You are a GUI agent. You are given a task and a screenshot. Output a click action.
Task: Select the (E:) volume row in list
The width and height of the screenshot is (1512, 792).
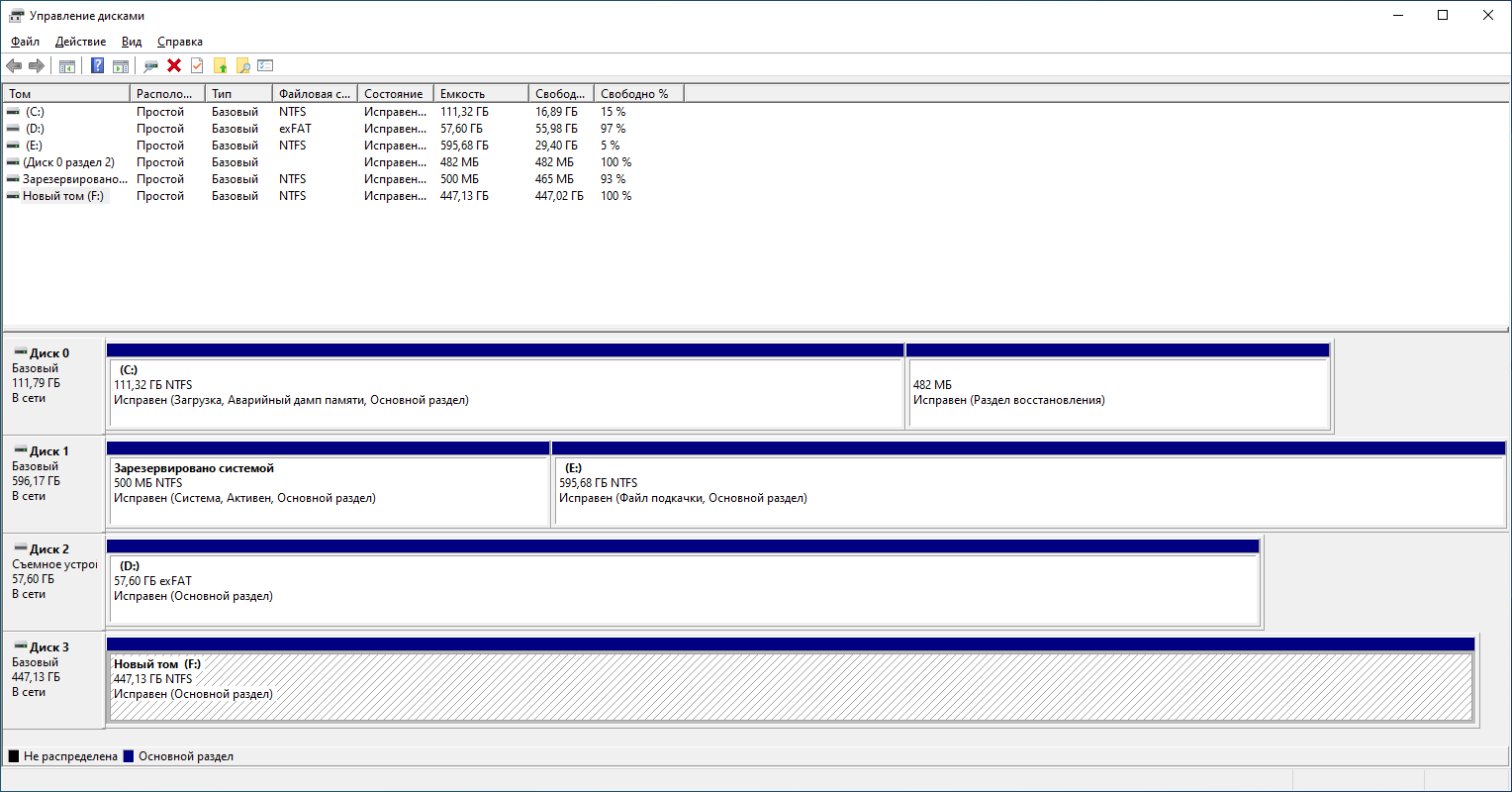click(343, 146)
